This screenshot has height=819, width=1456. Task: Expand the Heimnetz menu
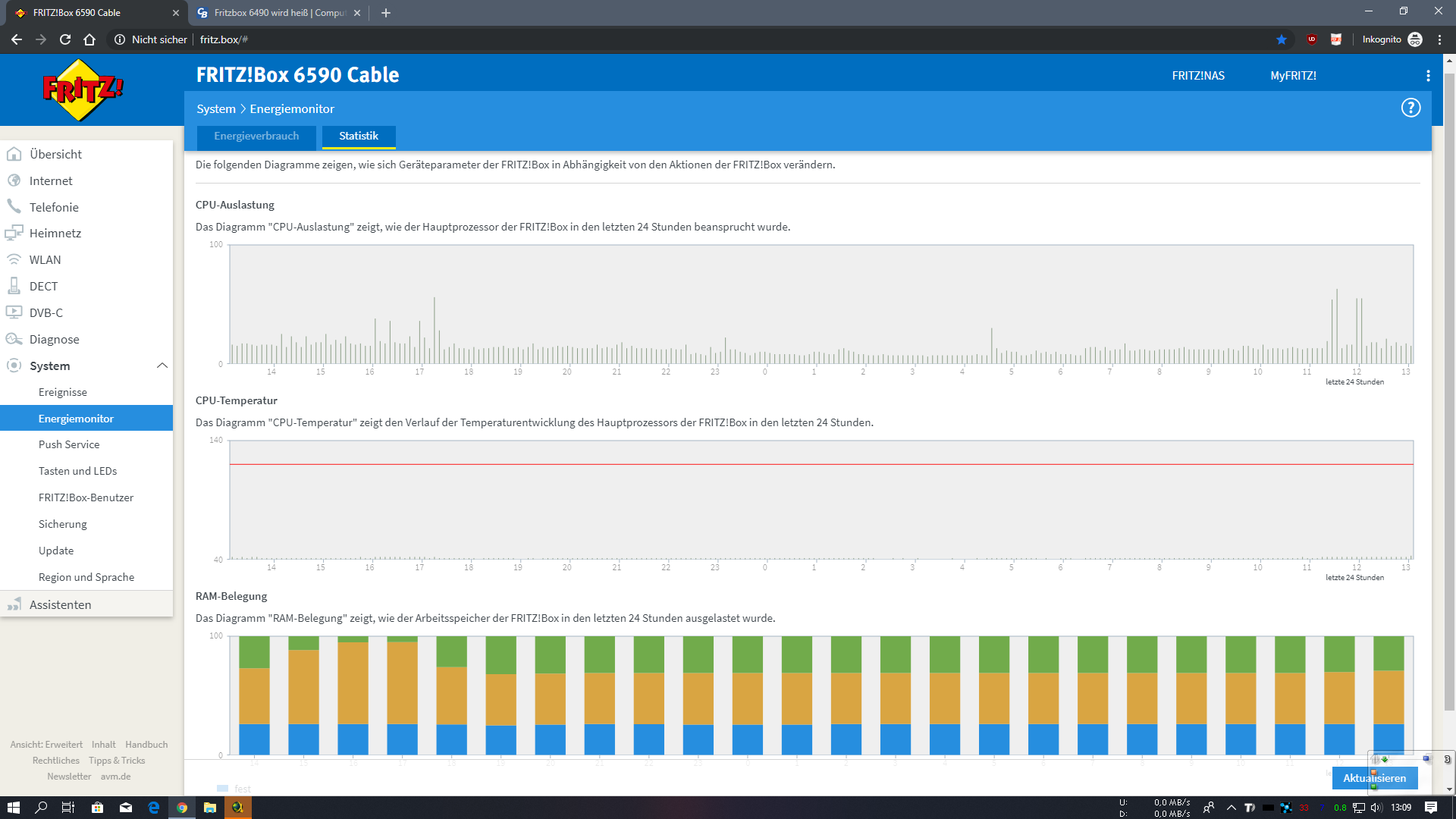(55, 233)
